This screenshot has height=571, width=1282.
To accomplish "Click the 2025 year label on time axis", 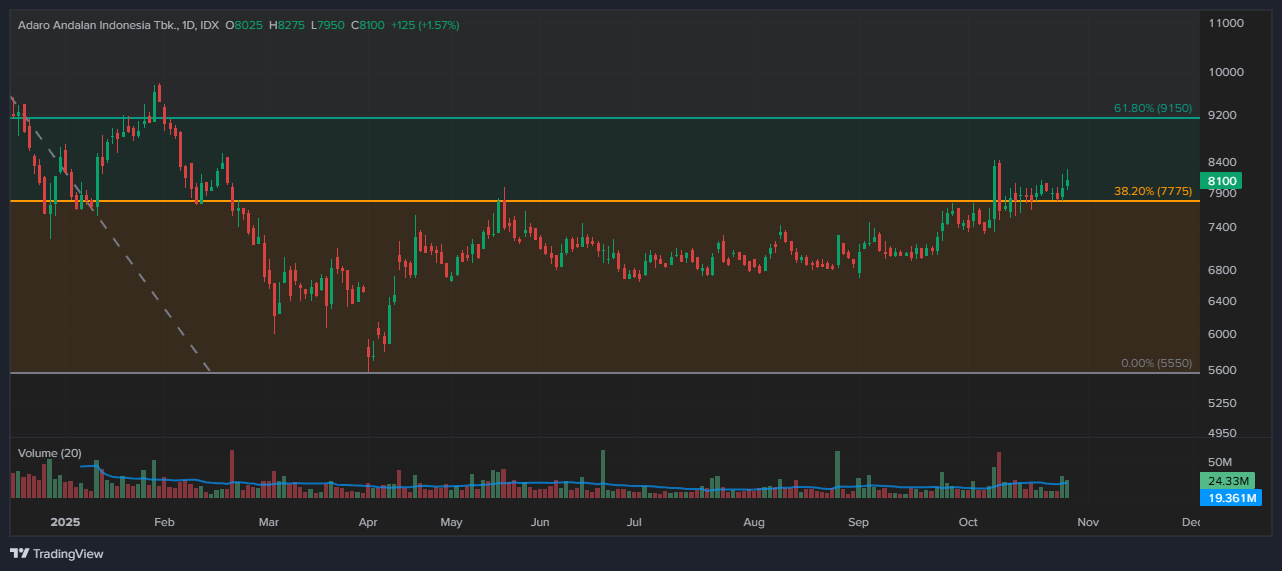I will [65, 522].
